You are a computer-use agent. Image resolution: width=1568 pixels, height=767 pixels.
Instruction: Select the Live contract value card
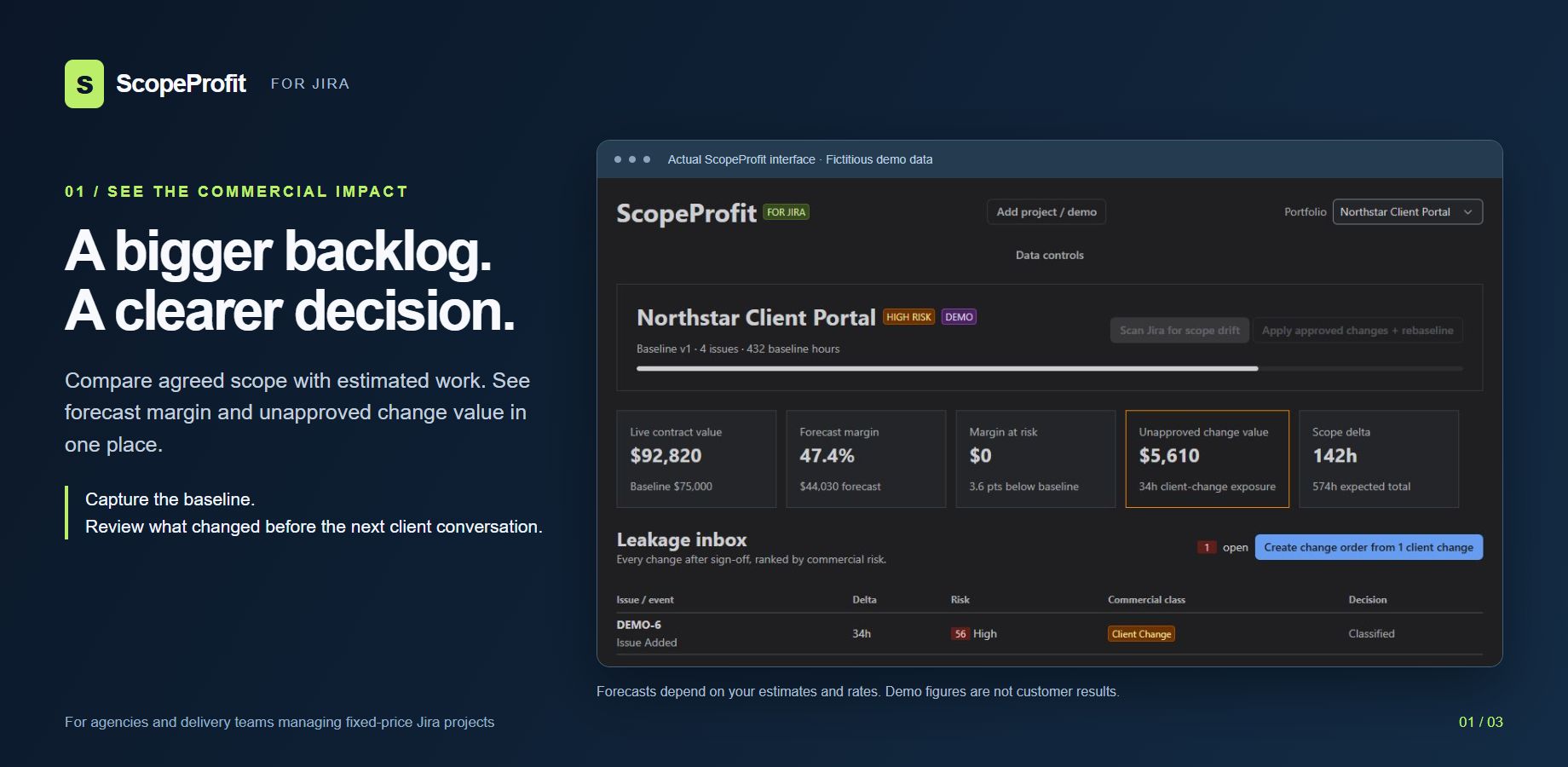click(696, 459)
